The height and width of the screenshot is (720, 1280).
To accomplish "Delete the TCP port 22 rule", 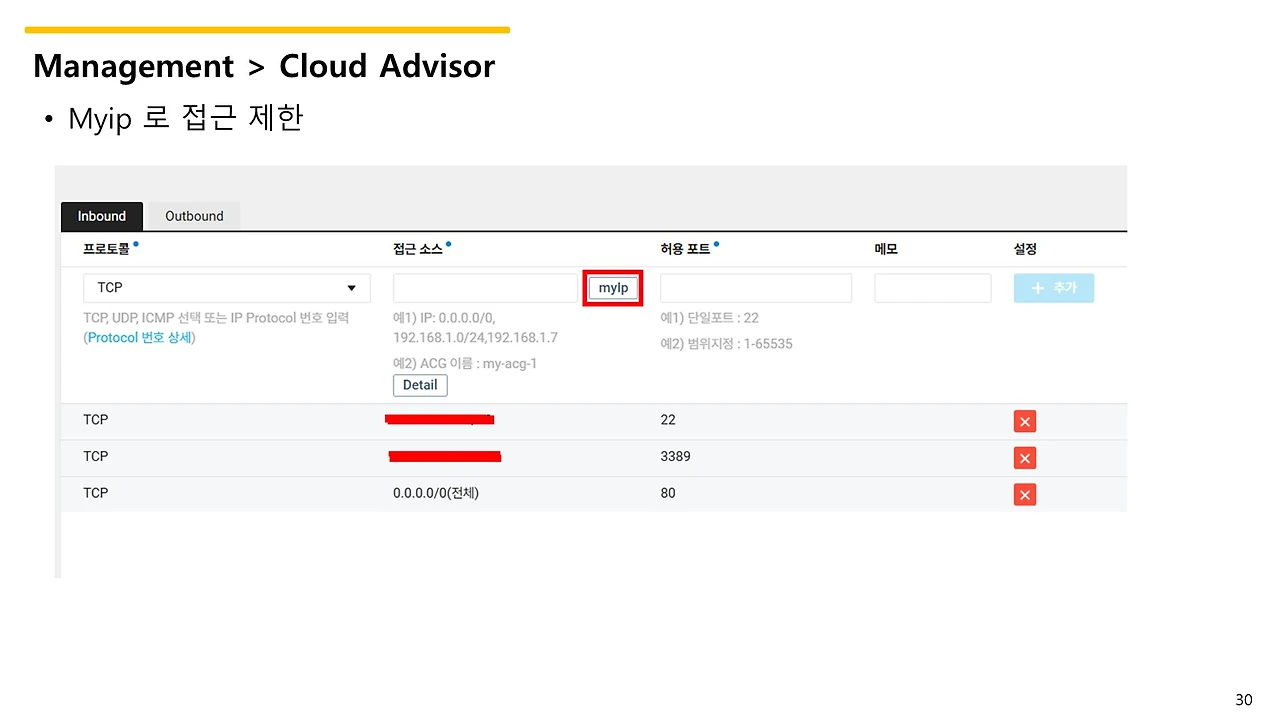I will [x=1024, y=421].
